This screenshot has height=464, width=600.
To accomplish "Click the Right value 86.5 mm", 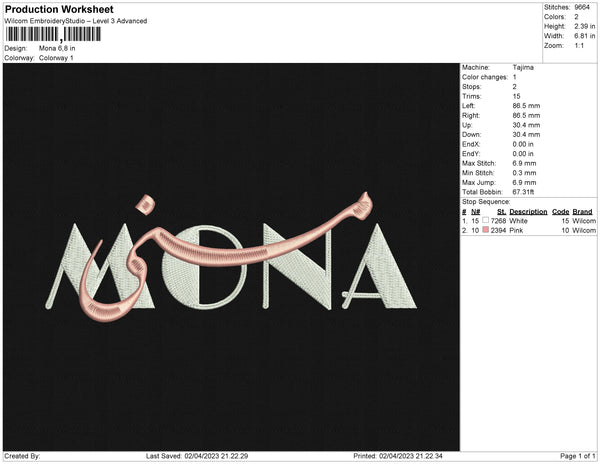I will tap(526, 115).
